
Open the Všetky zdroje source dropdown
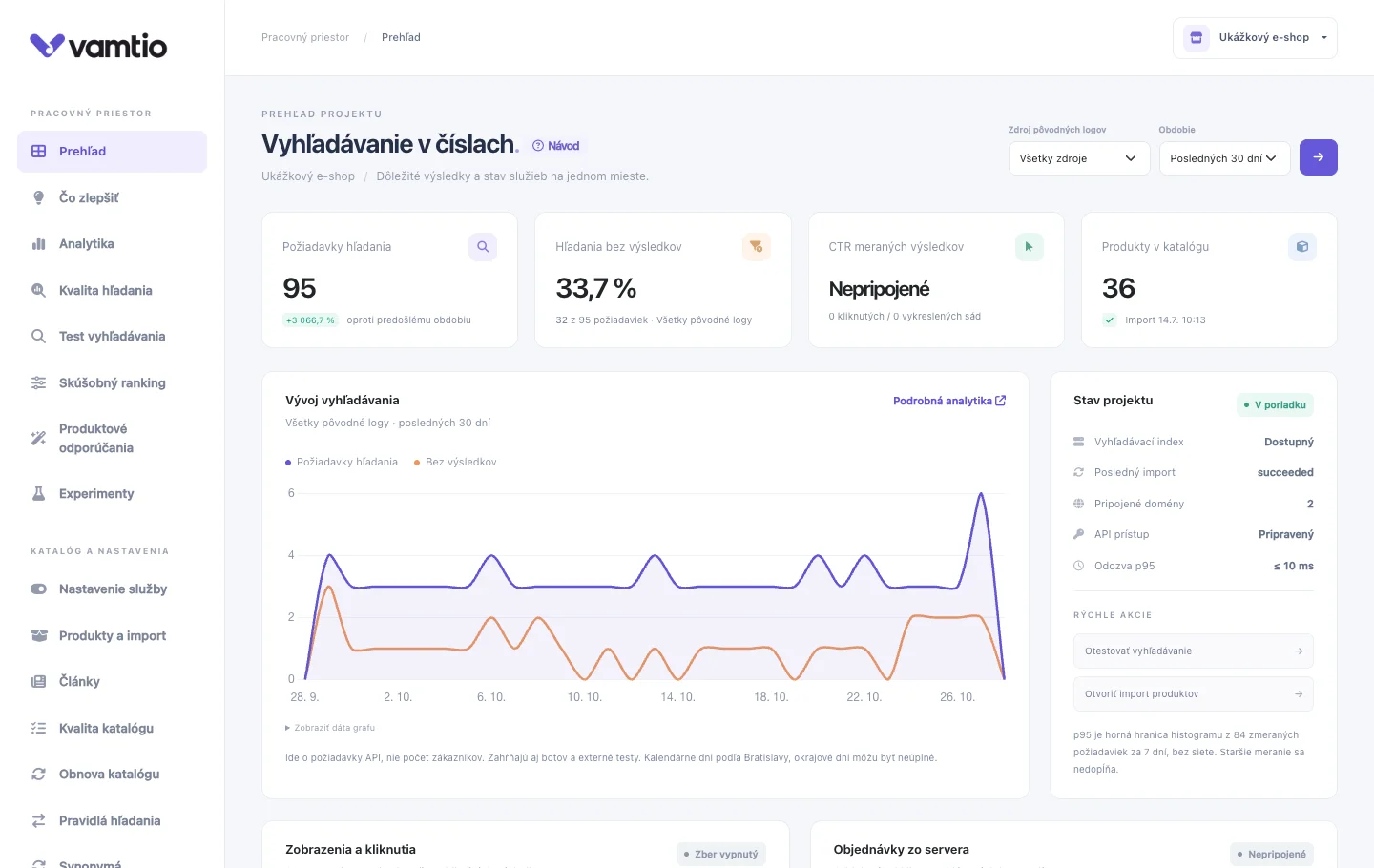1079,158
